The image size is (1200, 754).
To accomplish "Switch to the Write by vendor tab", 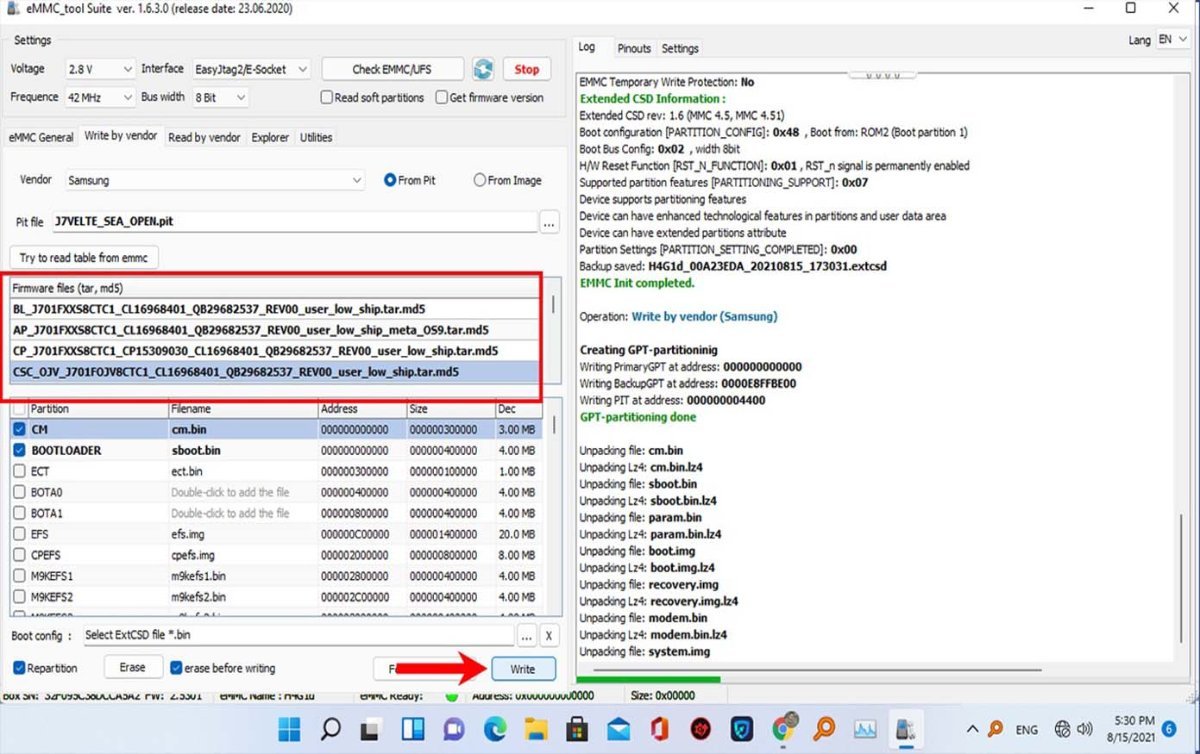I will click(x=121, y=136).
